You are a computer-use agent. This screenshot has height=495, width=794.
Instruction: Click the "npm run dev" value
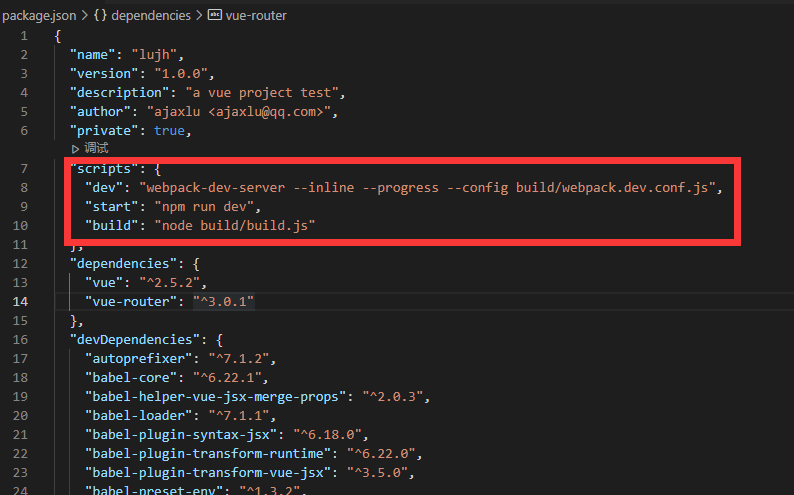pyautogui.click(x=204, y=207)
